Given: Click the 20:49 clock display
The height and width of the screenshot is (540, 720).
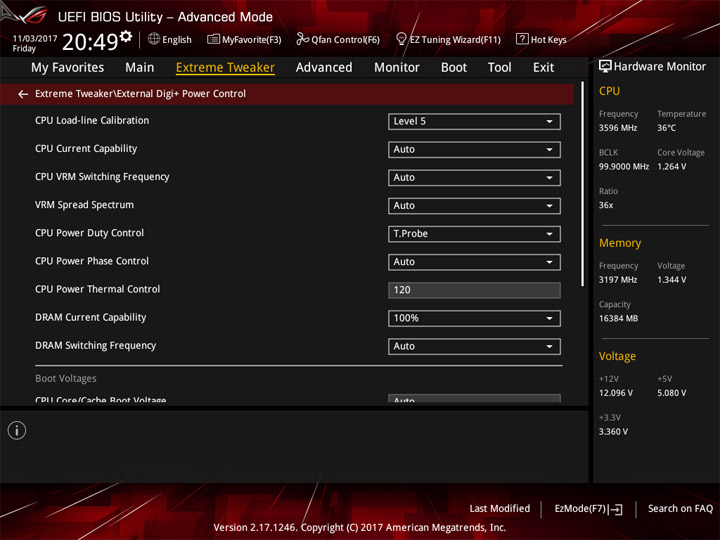Looking at the screenshot, I should coord(90,42).
